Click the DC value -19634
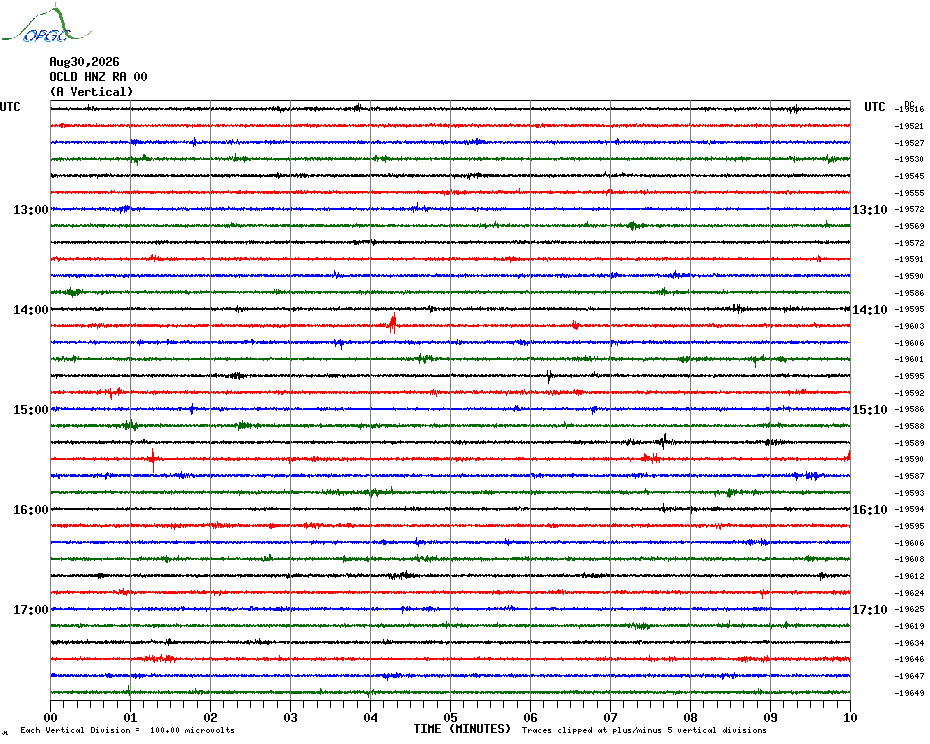 (x=909, y=643)
